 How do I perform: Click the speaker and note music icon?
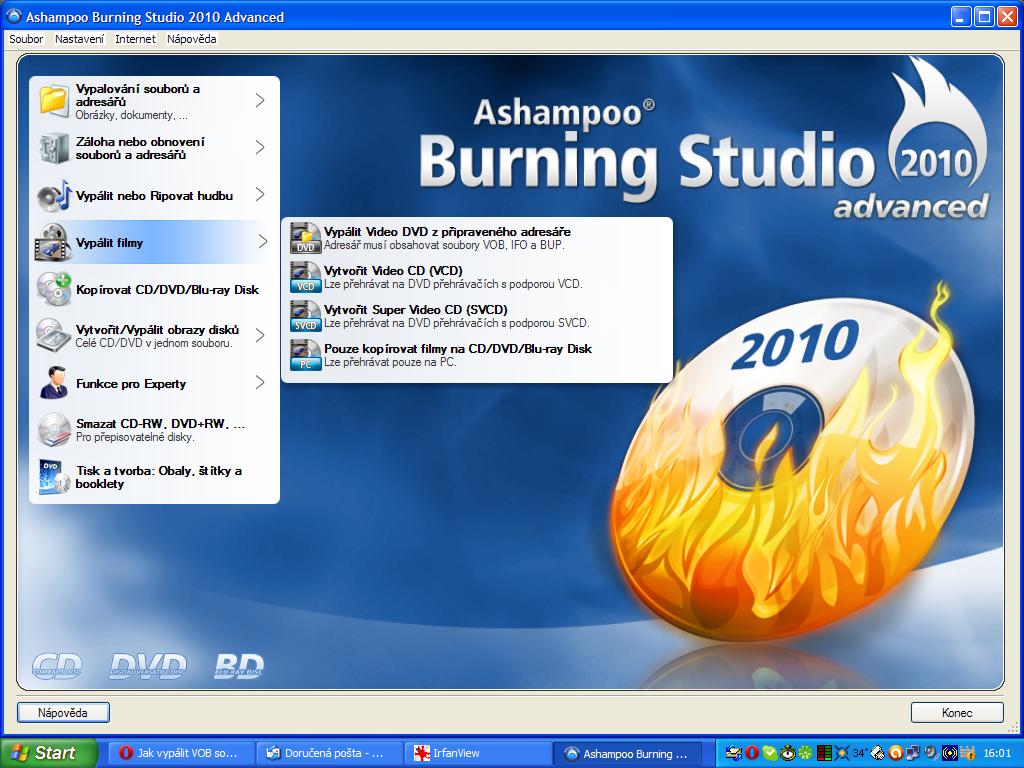click(54, 195)
